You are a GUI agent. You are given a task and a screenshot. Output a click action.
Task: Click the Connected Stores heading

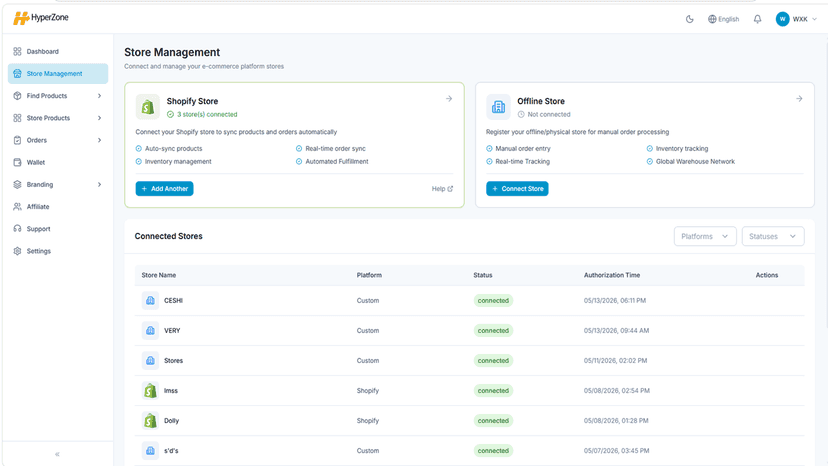click(x=168, y=236)
